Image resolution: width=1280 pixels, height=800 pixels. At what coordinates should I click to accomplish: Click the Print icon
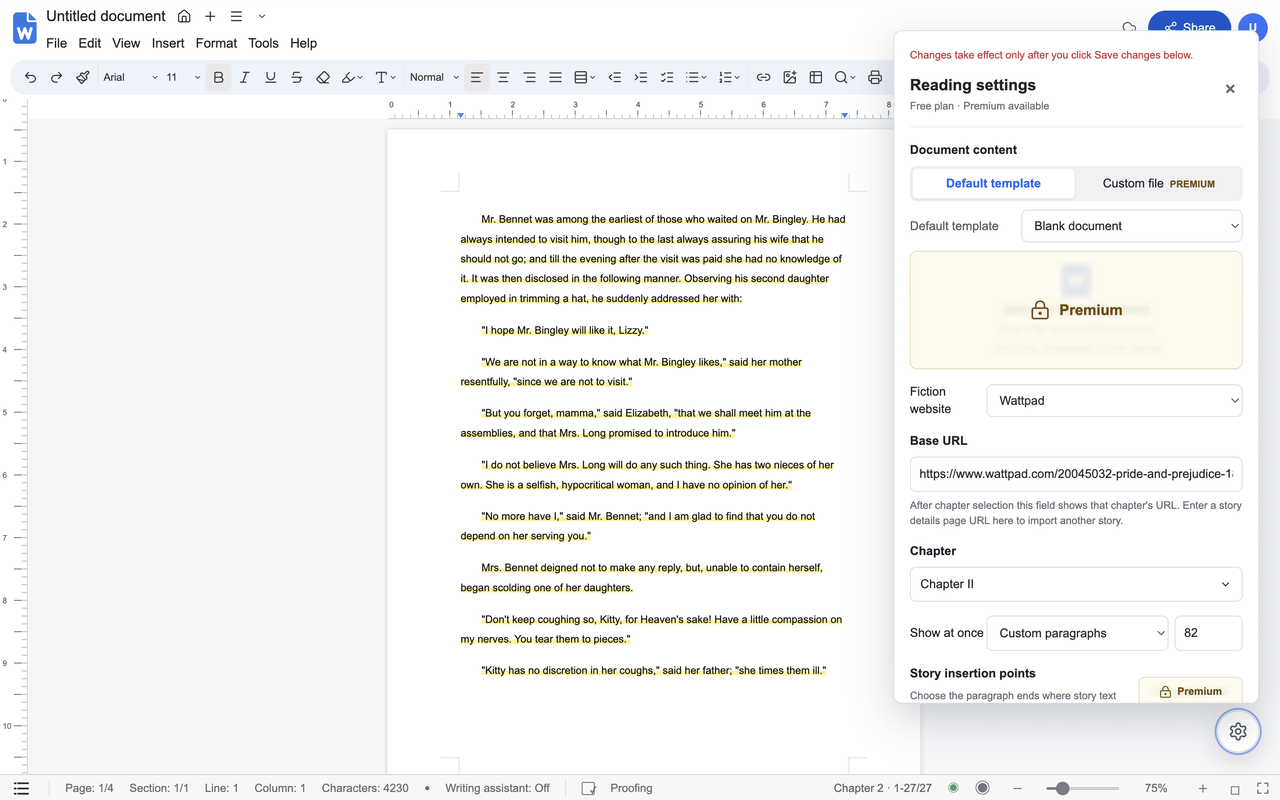(x=875, y=77)
